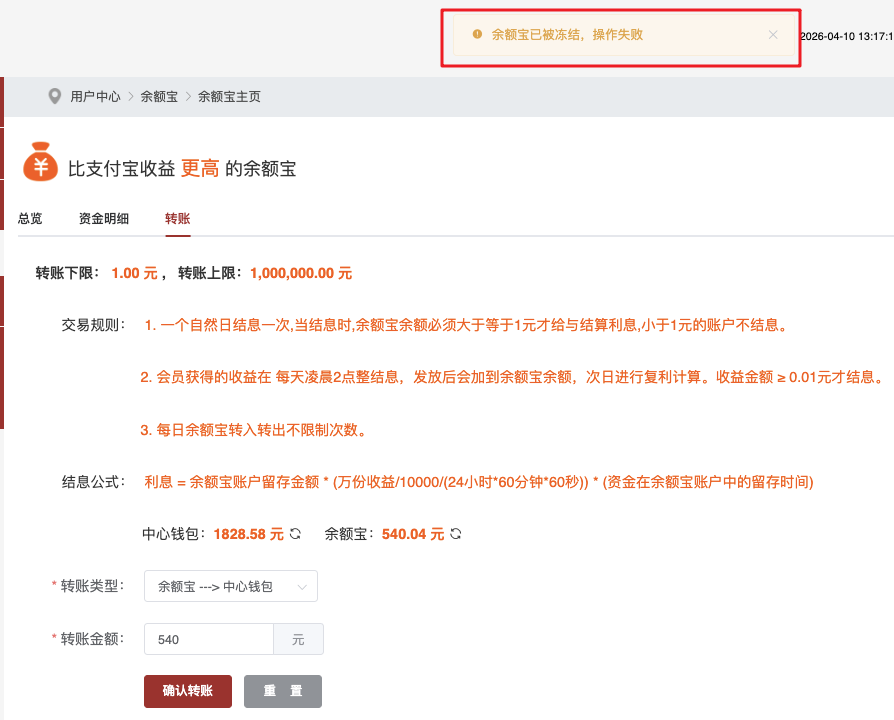The width and height of the screenshot is (894, 720).
Task: Click the orange money bag icon
Action: (40, 162)
